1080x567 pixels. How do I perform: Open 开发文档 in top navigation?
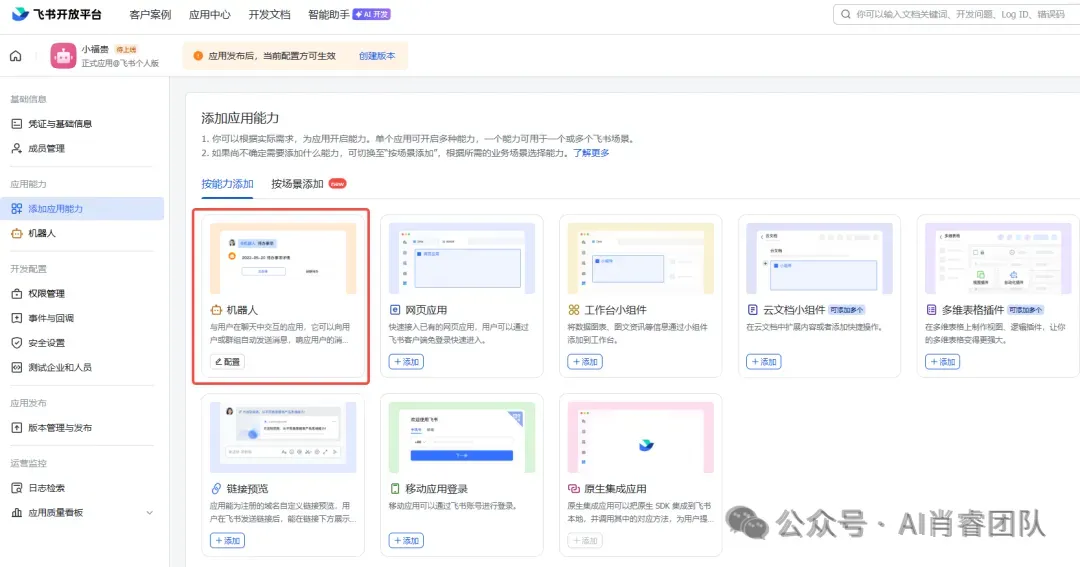[269, 14]
